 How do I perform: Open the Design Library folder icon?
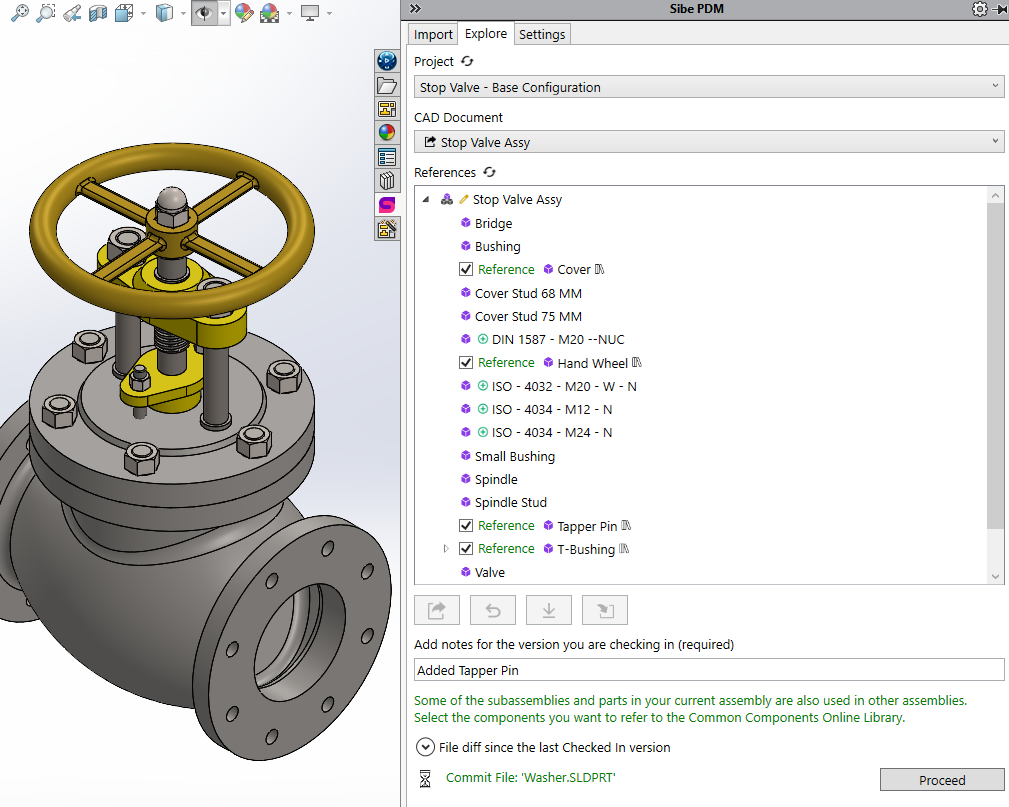tap(387, 86)
